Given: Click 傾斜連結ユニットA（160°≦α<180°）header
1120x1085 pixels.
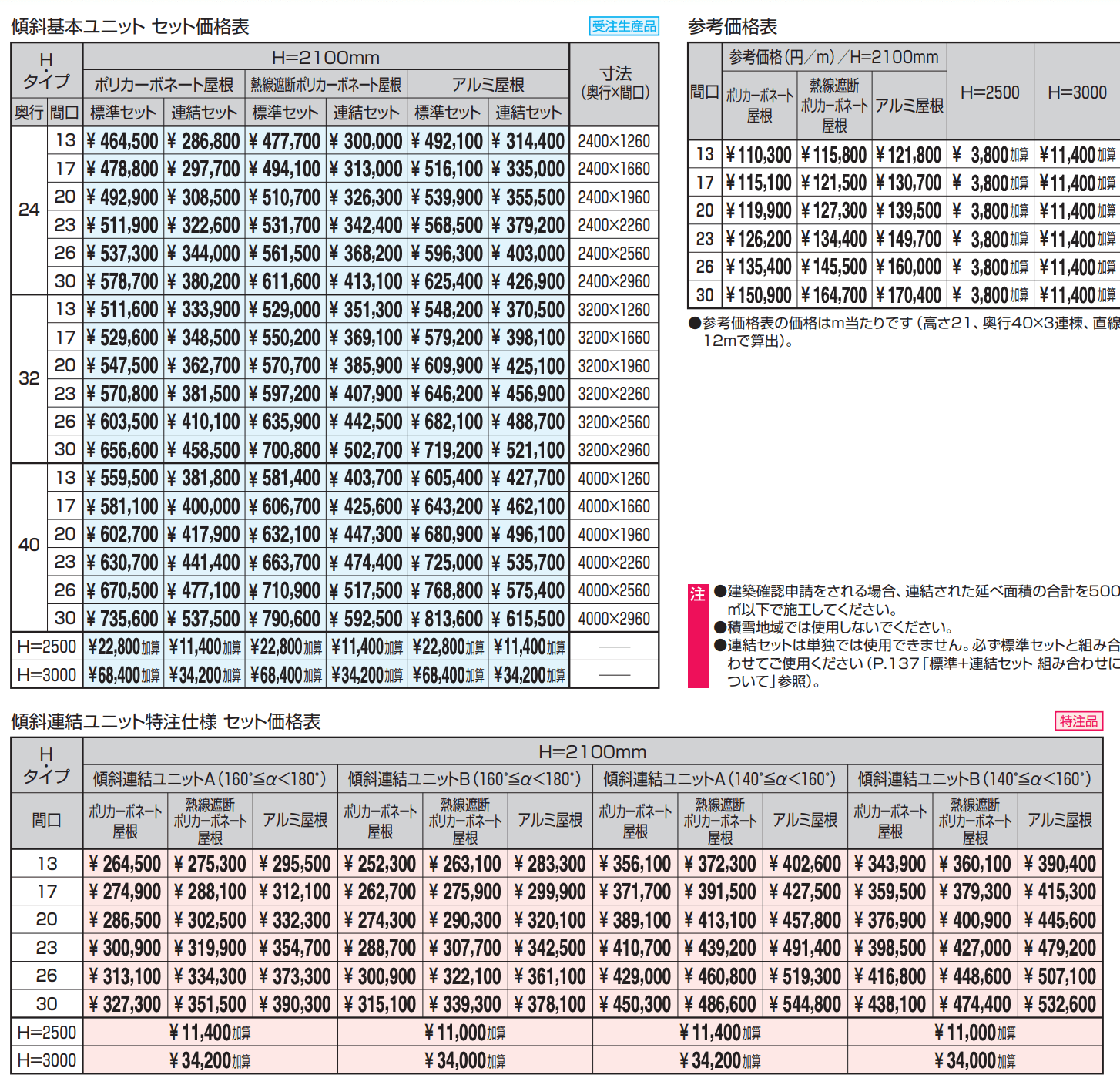Looking at the screenshot, I should coord(210,779).
